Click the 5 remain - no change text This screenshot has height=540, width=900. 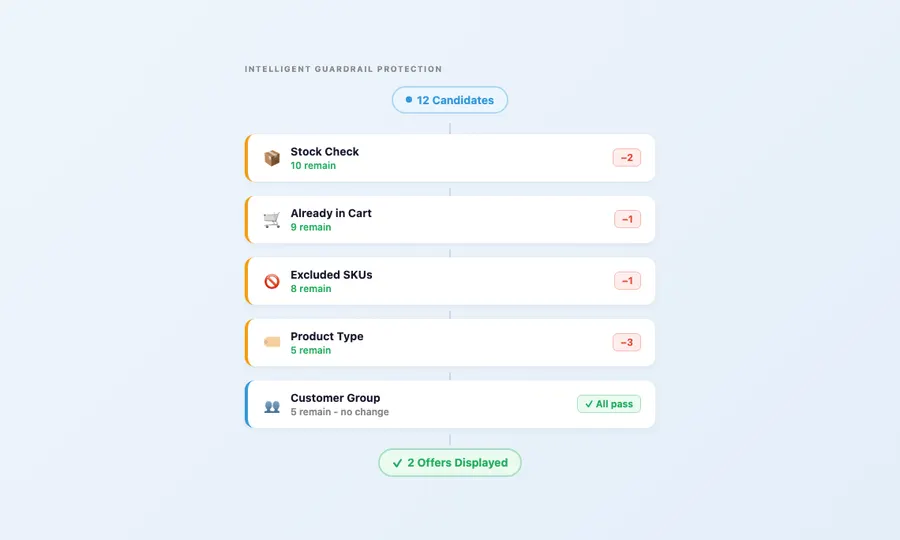(x=339, y=412)
